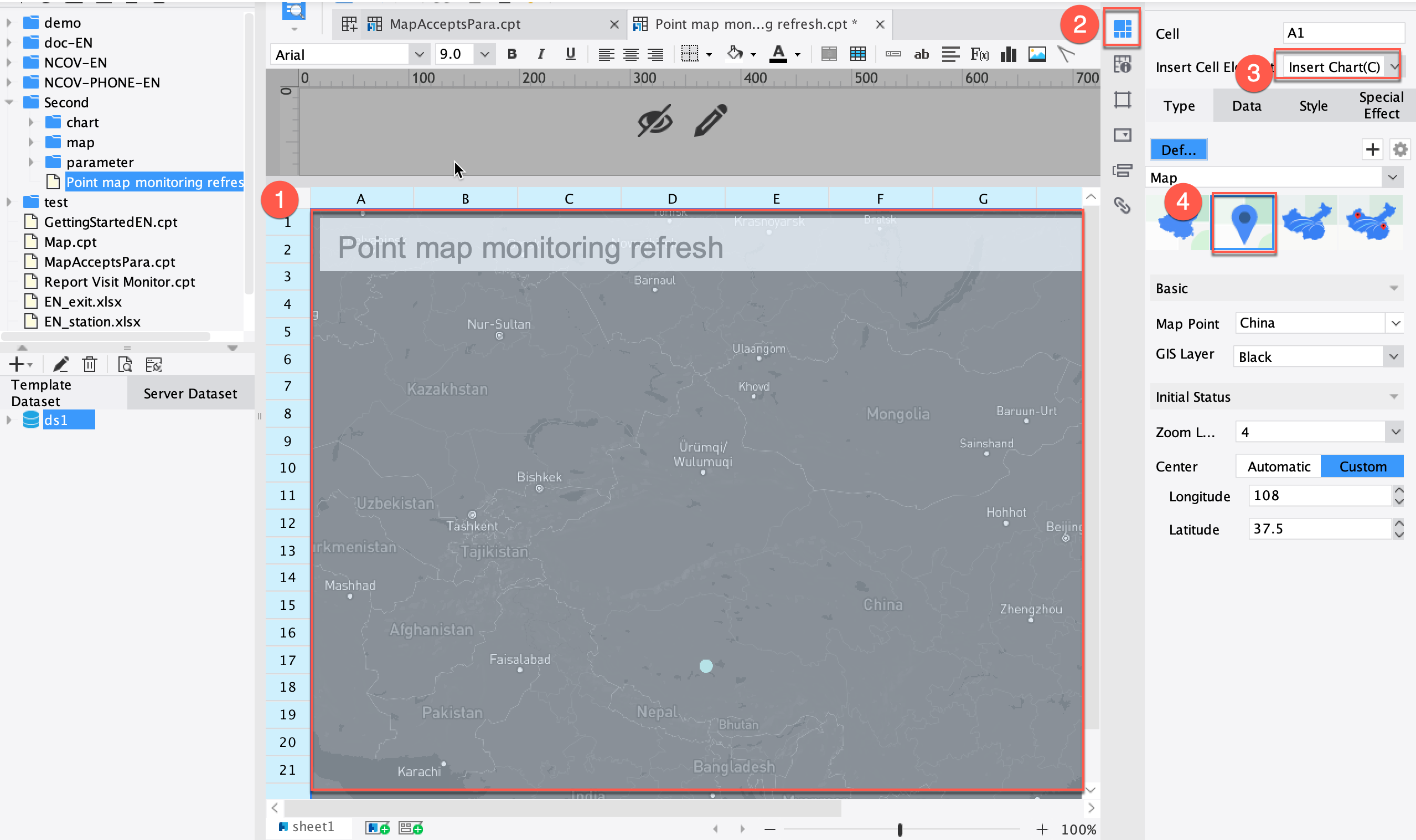Click the insert image icon
The height and width of the screenshot is (840, 1416).
pyautogui.click(x=1037, y=54)
